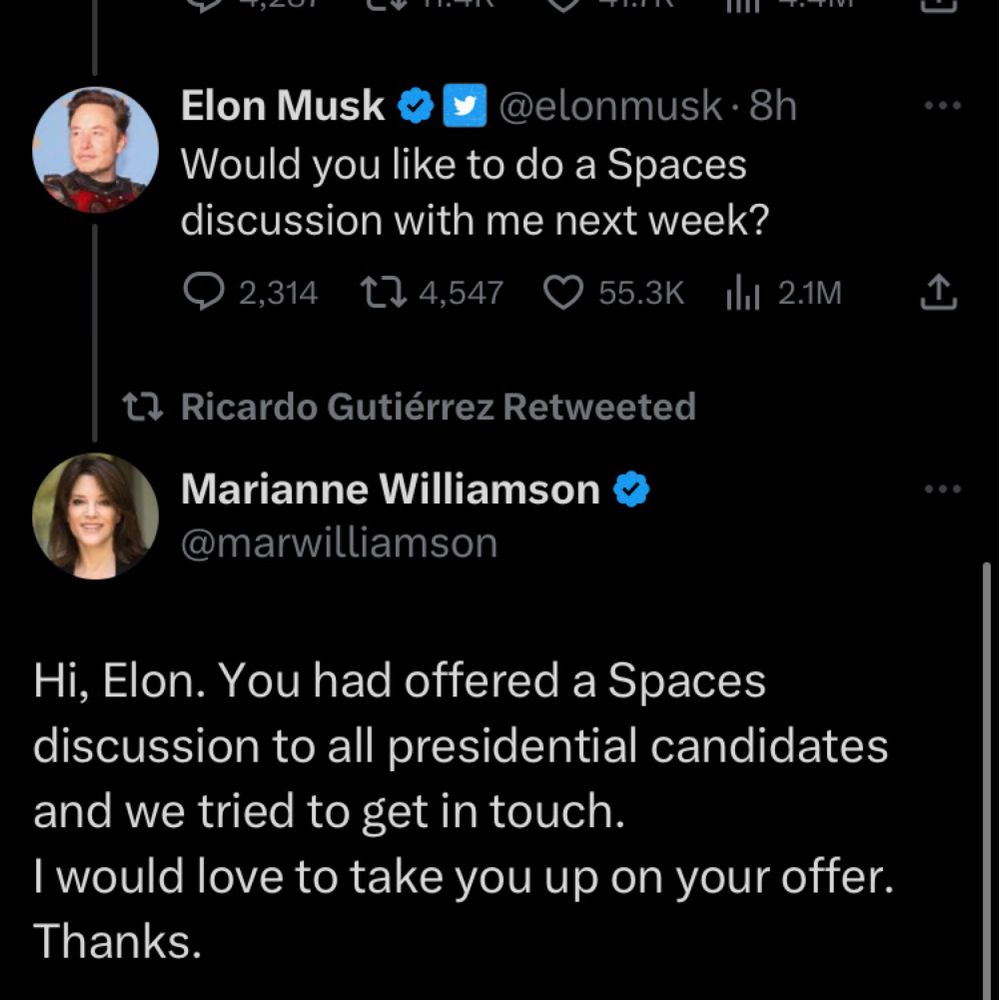The image size is (999, 1000).
Task: Open more options on Marianne Williamson's tweet
Action: (942, 490)
